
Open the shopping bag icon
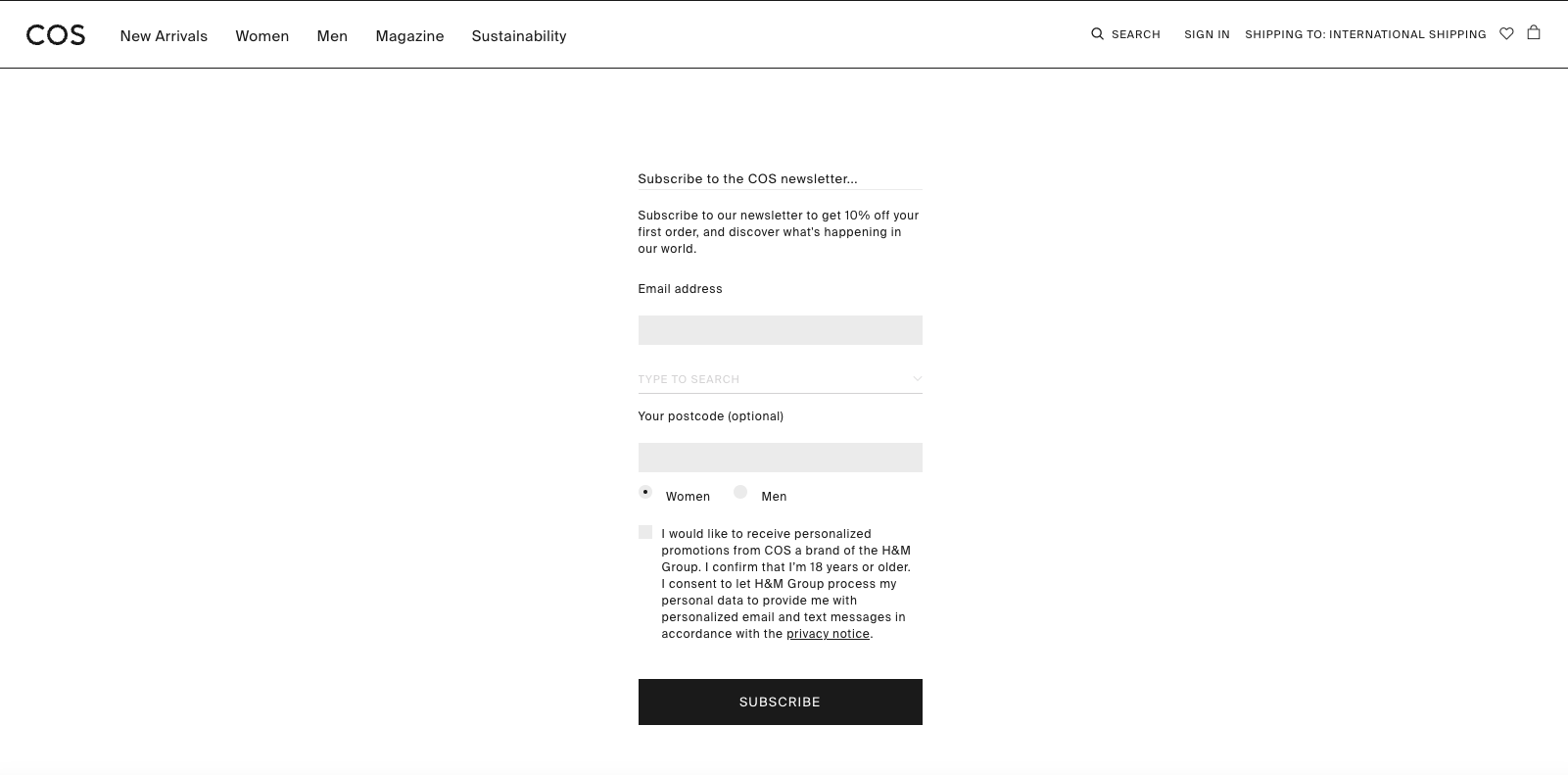[x=1534, y=32]
